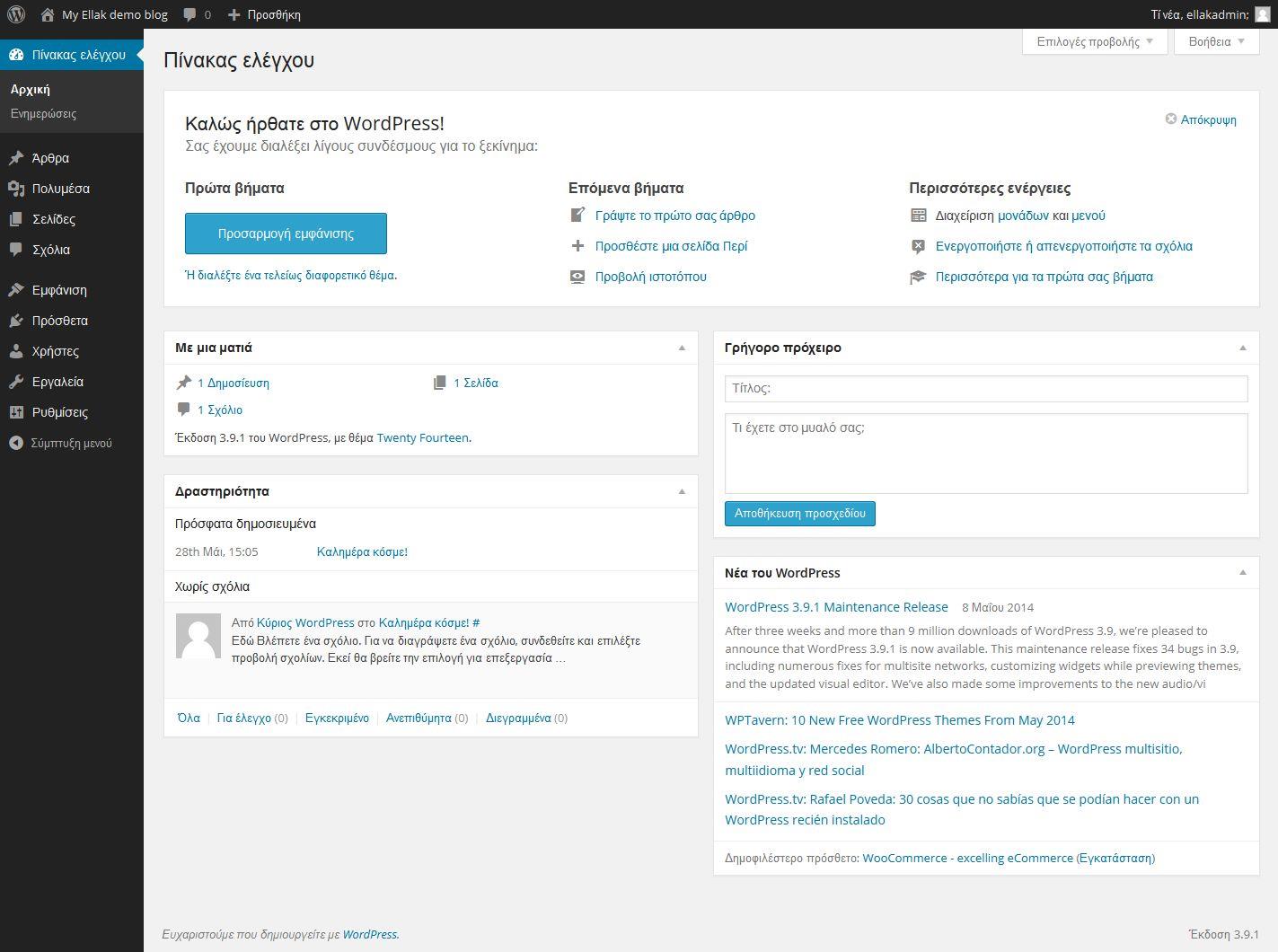Click the widgets icon beside Διαχείριση μονάδων
This screenshot has height=952, width=1278.
pyautogui.click(x=918, y=216)
